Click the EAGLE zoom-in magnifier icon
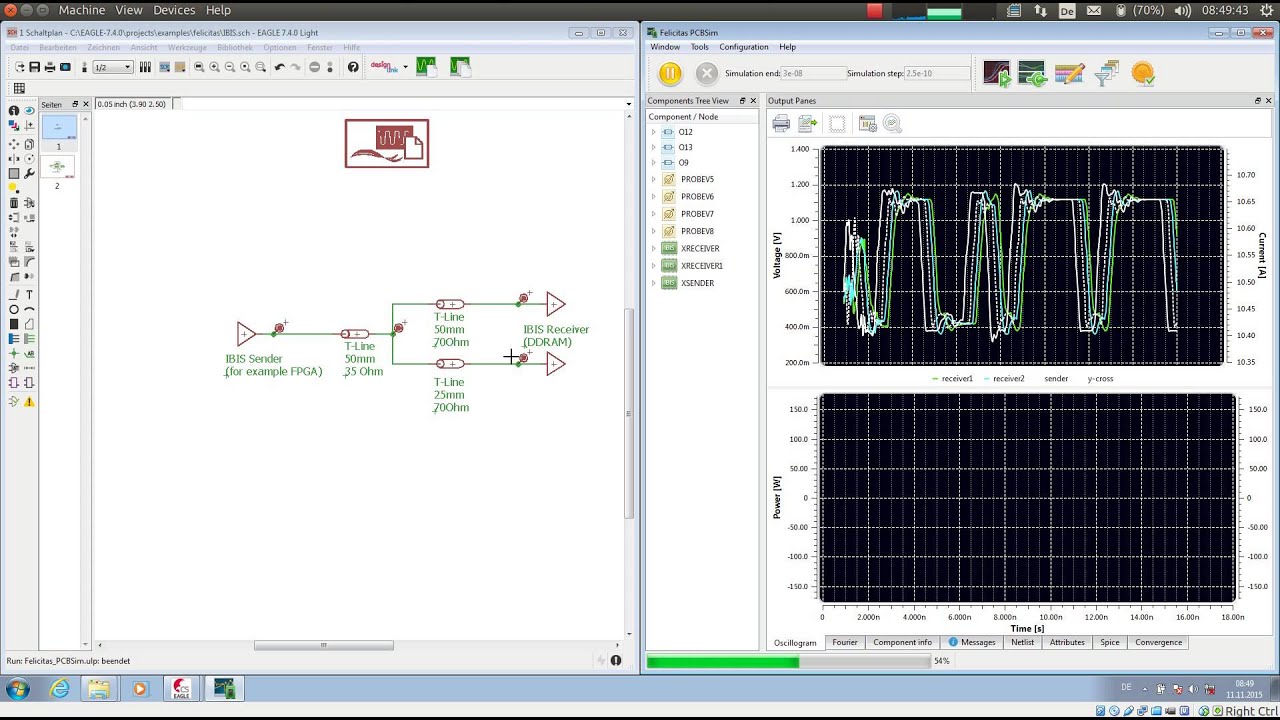The width and height of the screenshot is (1280, 720). pyautogui.click(x=214, y=67)
